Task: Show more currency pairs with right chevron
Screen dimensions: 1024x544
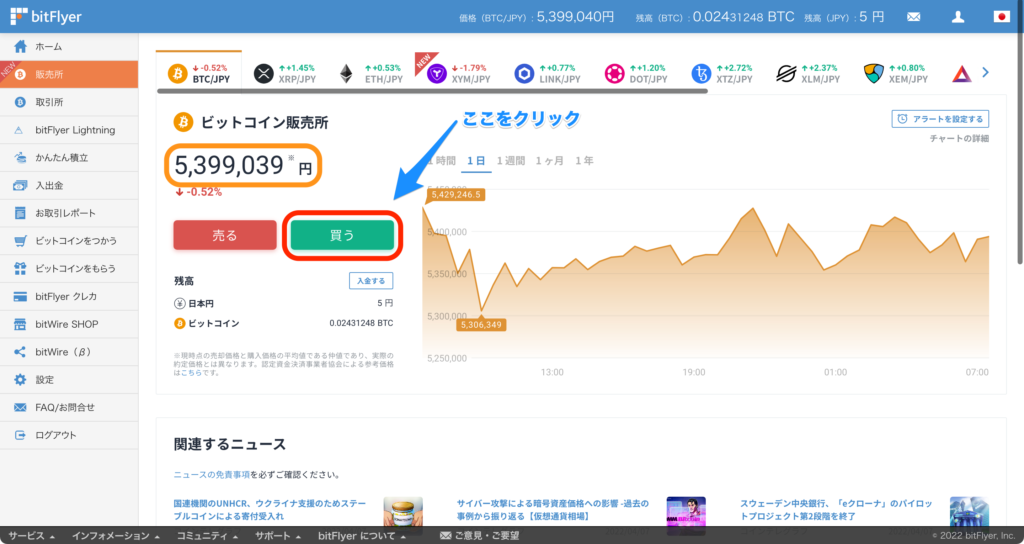Action: point(985,73)
